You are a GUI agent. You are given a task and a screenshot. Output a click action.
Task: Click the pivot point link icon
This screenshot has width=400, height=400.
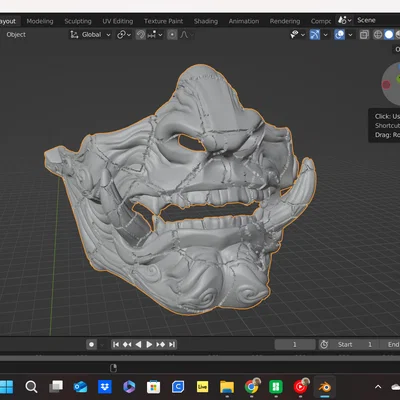tap(121, 35)
